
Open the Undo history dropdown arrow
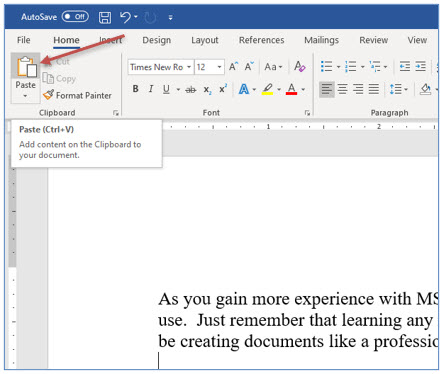pos(136,17)
